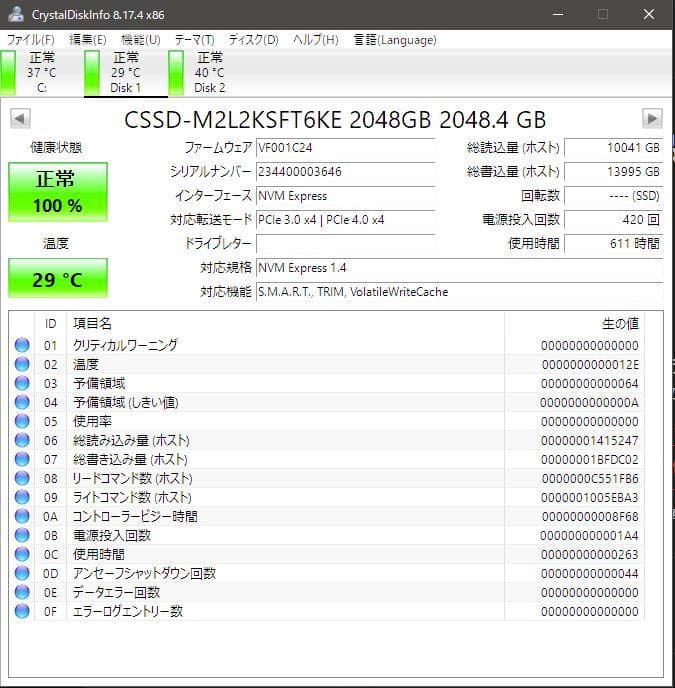Click status orb for エラーログエントリー数 row
Screen dimensions: 675x688
point(22,611)
